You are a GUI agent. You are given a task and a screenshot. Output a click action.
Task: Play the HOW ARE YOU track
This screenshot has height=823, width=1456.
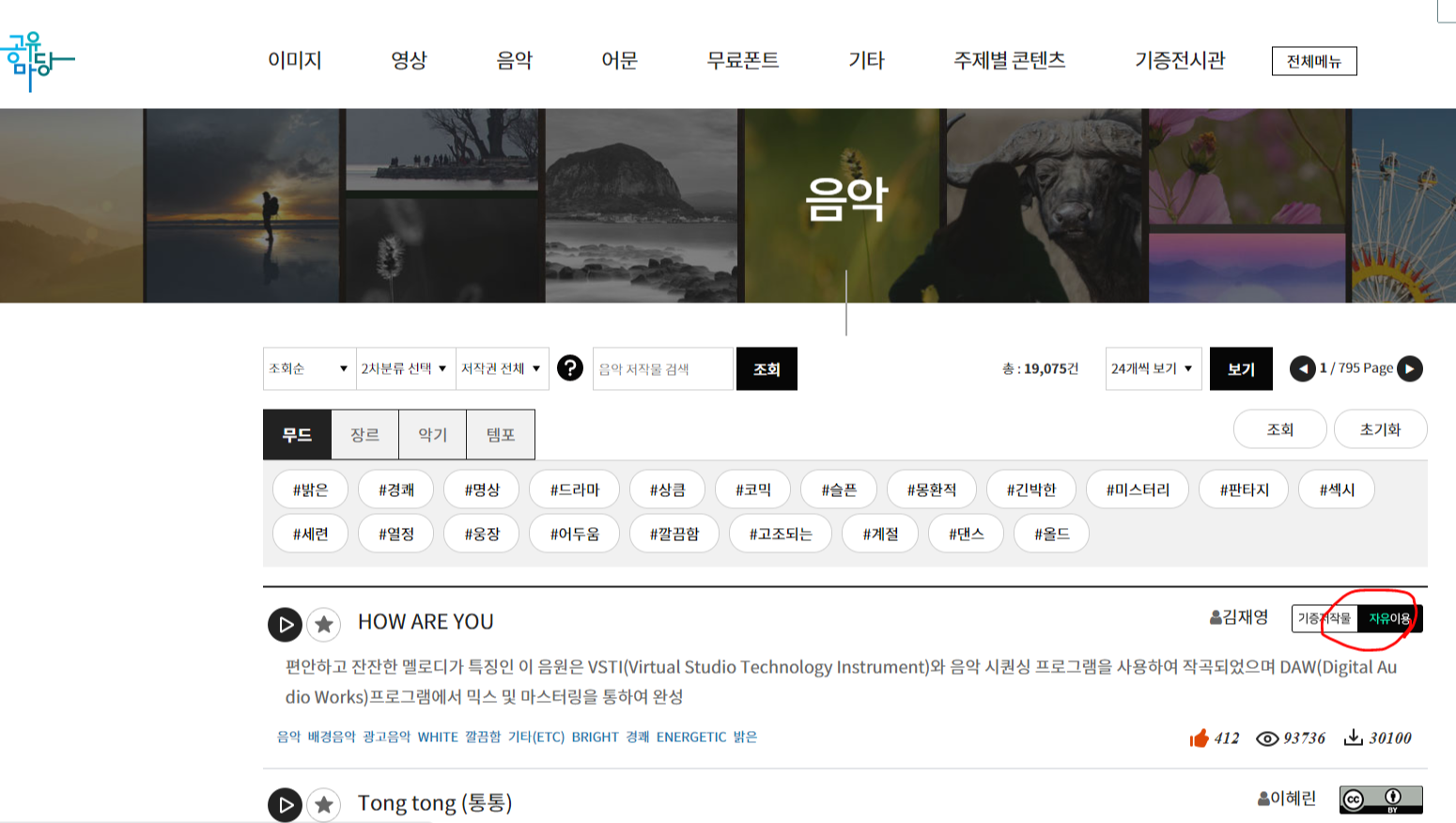(285, 624)
